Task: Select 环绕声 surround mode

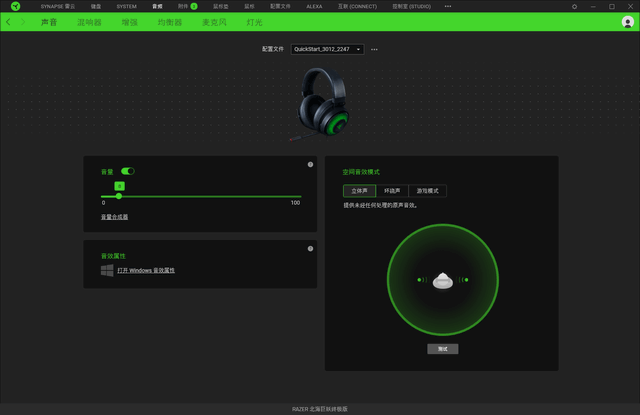Action: coord(392,191)
